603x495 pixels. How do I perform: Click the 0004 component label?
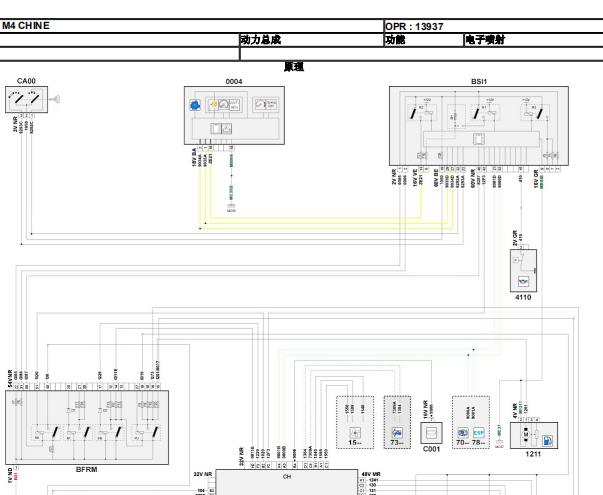point(234,82)
